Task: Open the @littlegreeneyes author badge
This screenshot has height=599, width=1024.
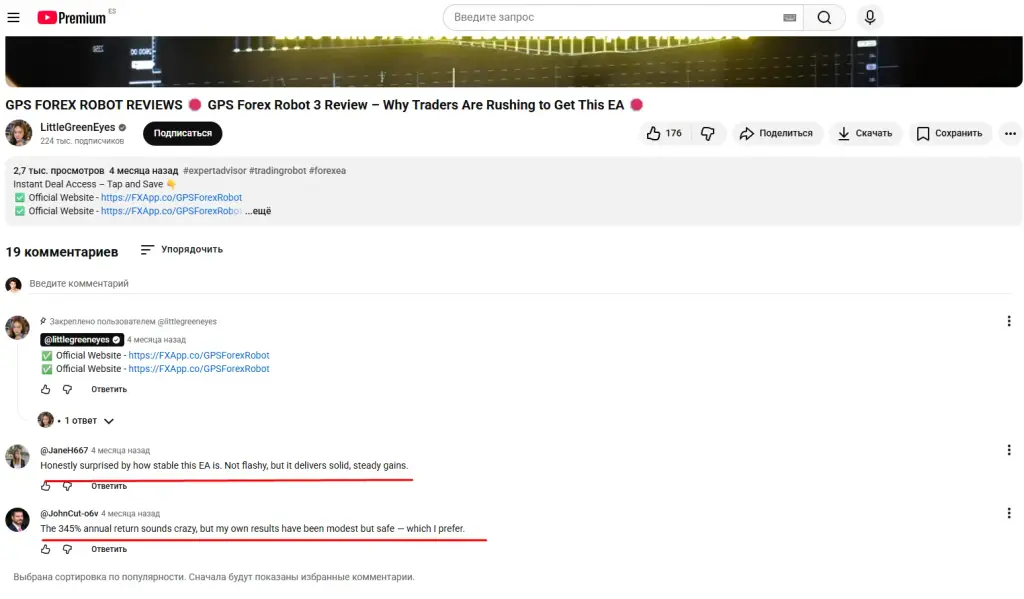Action: pos(82,340)
